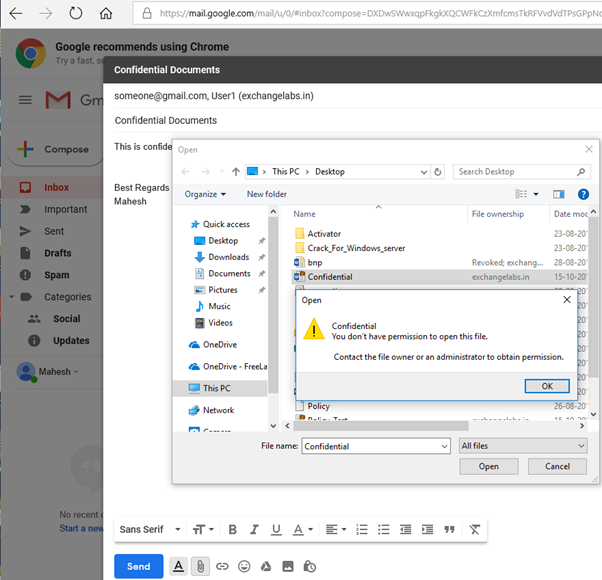Open the address bar path dropdown
This screenshot has width=602, height=580.
[x=423, y=172]
